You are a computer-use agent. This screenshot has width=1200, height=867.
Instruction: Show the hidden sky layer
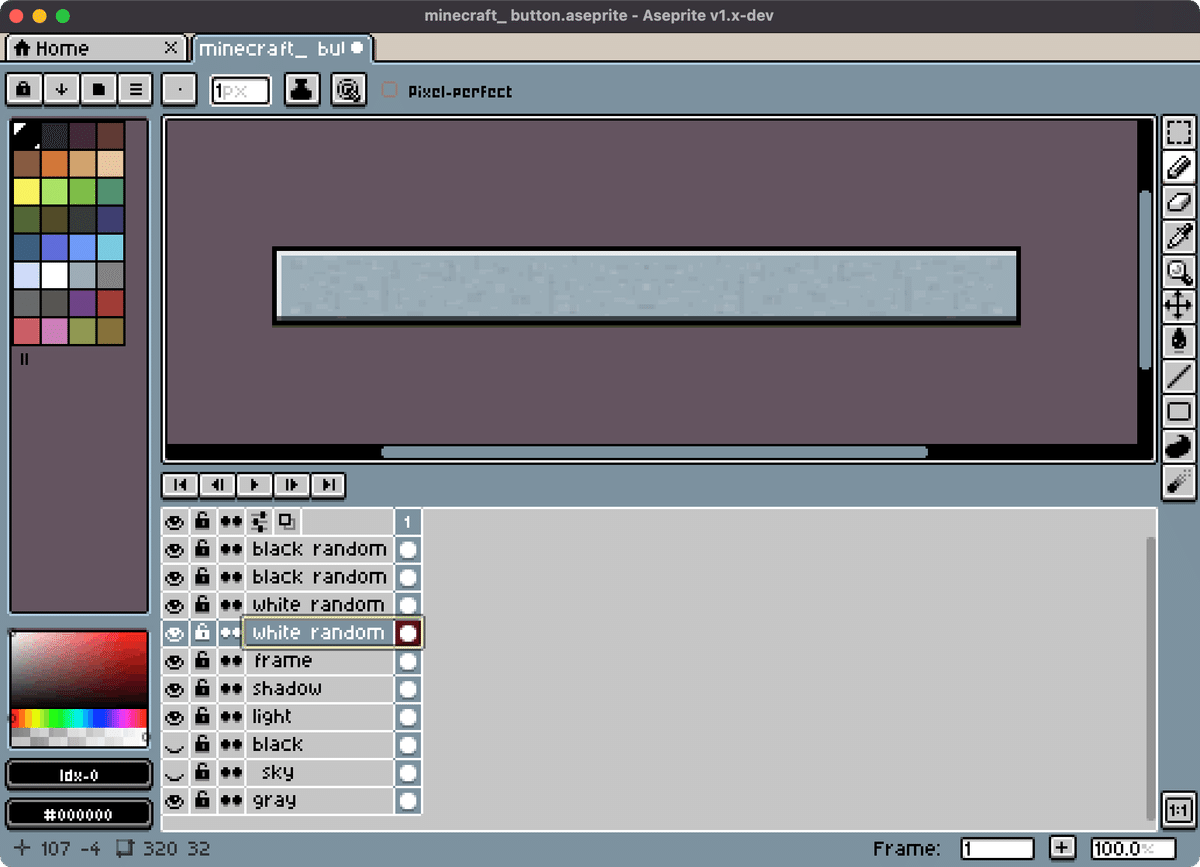[175, 773]
